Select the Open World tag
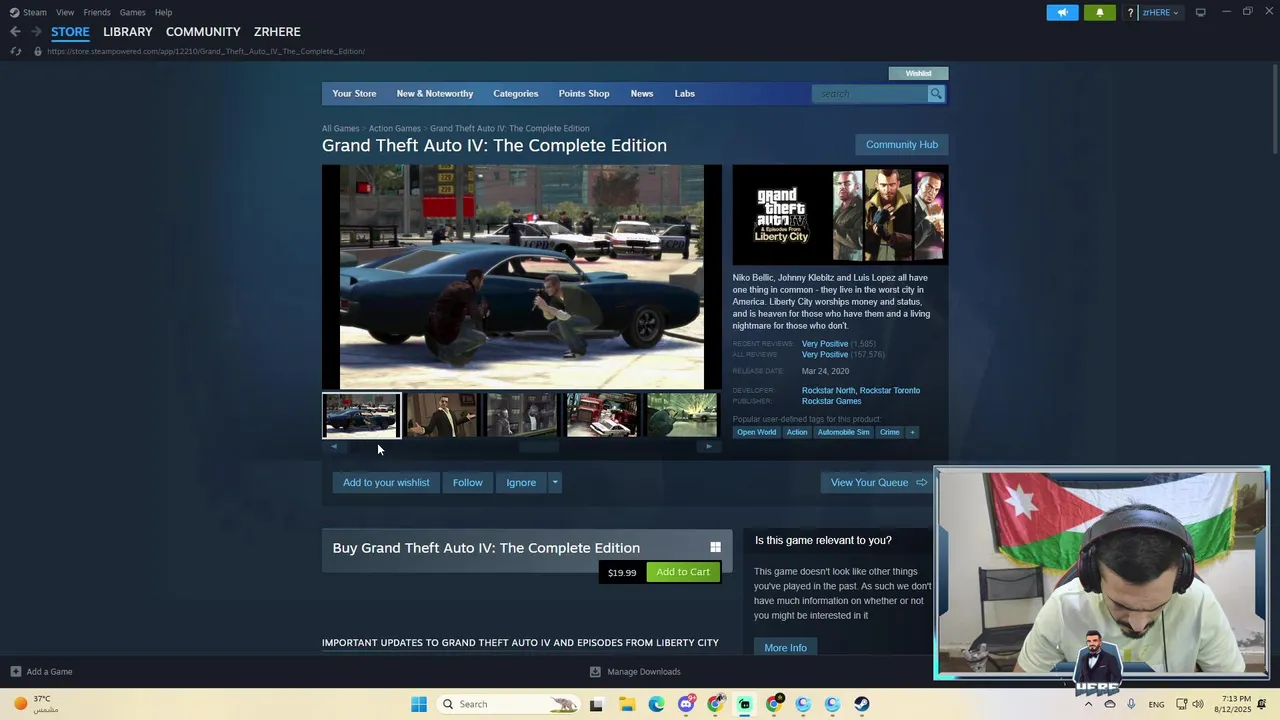 click(756, 432)
